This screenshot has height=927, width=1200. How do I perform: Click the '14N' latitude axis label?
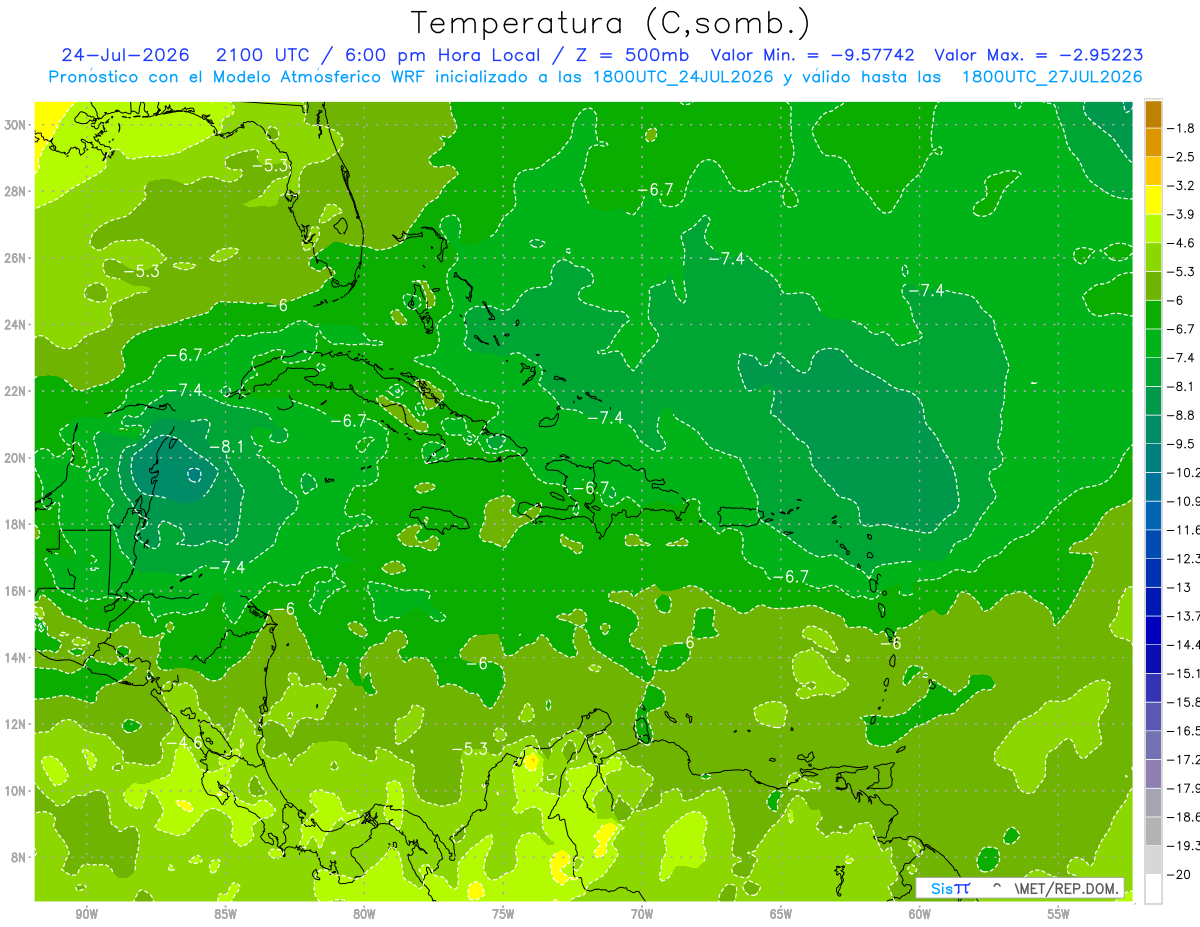tap(17, 657)
